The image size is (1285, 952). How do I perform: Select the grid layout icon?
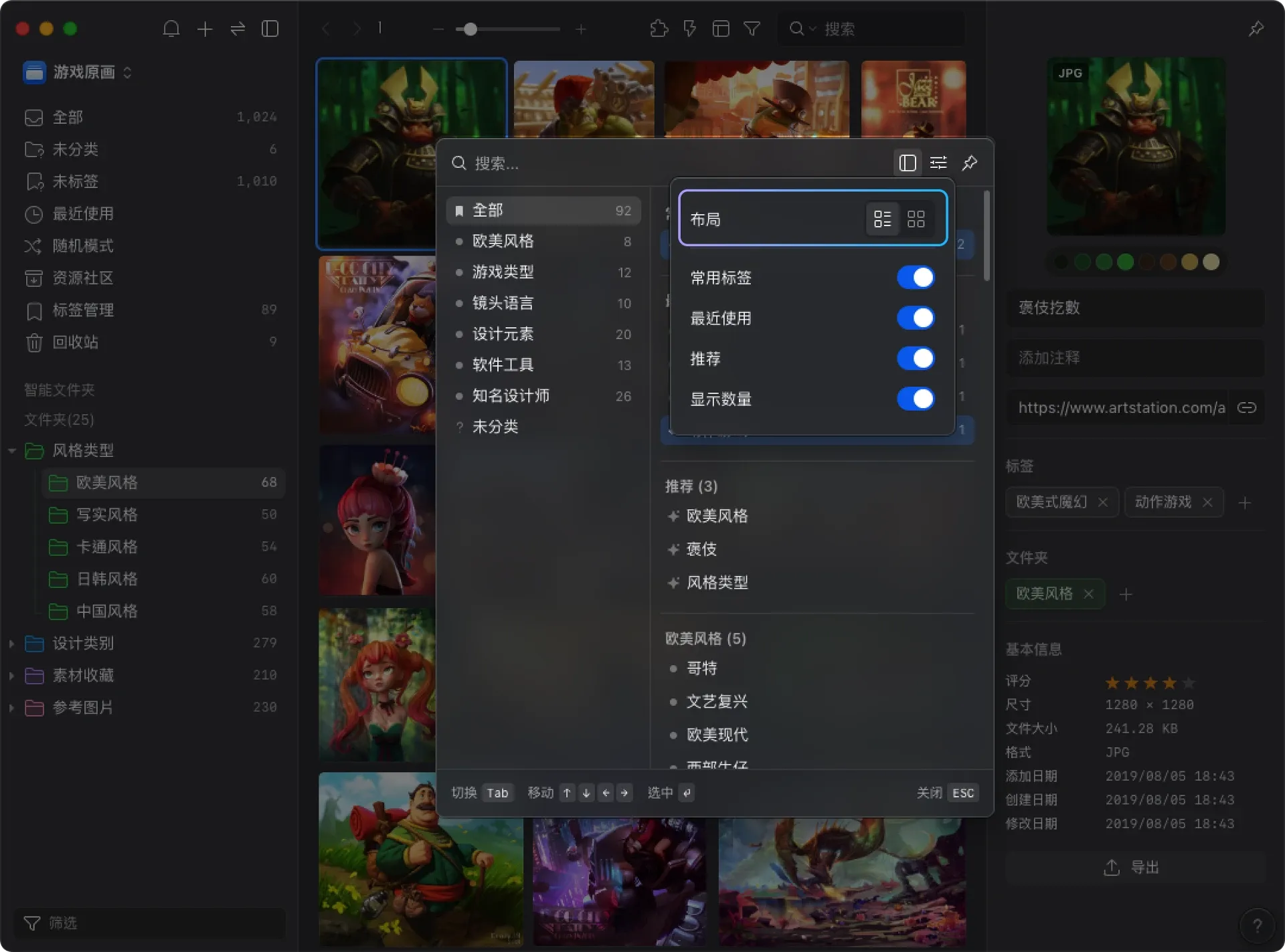(x=916, y=219)
